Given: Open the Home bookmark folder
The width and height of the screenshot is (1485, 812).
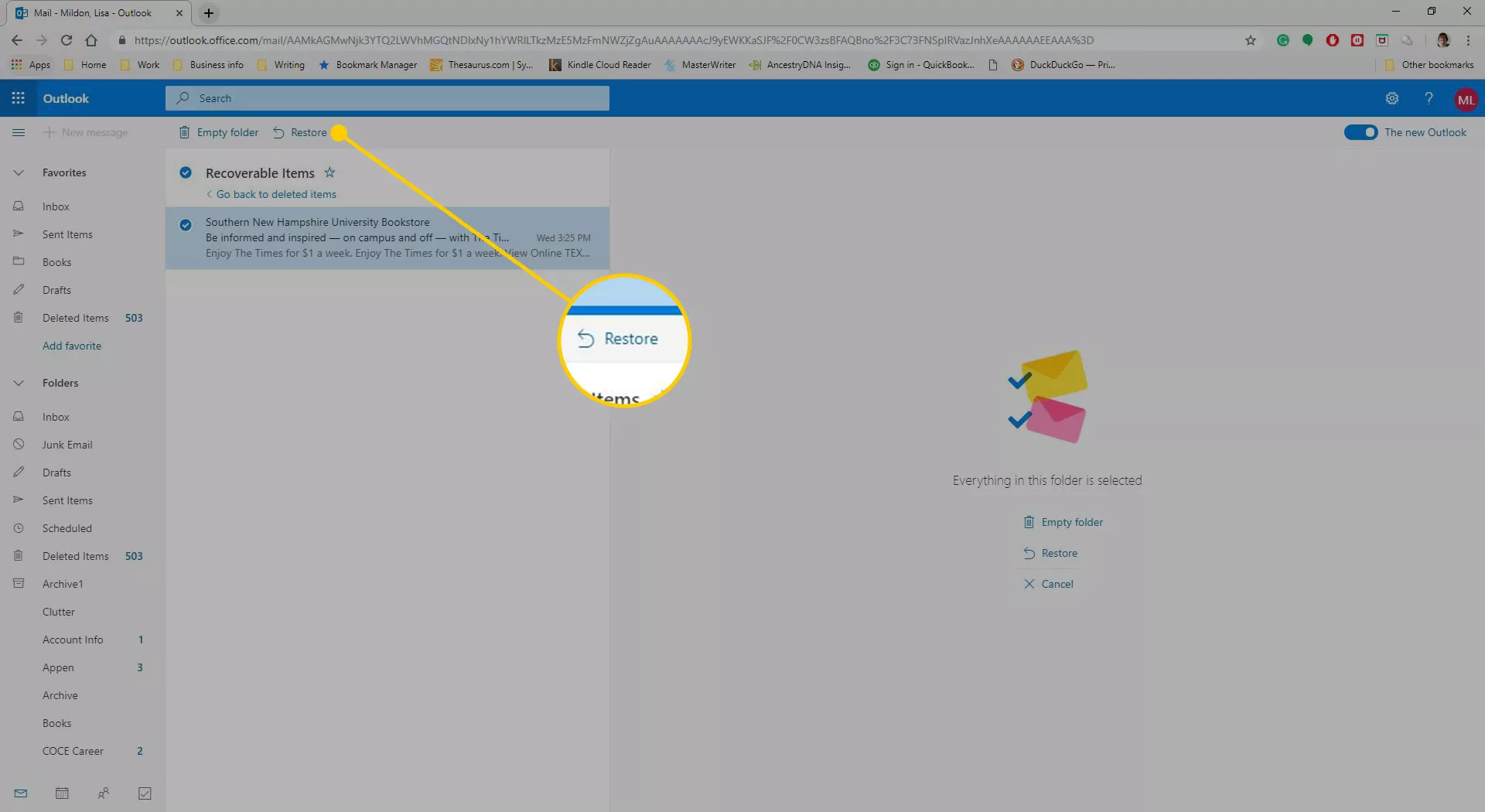Looking at the screenshot, I should [85, 65].
